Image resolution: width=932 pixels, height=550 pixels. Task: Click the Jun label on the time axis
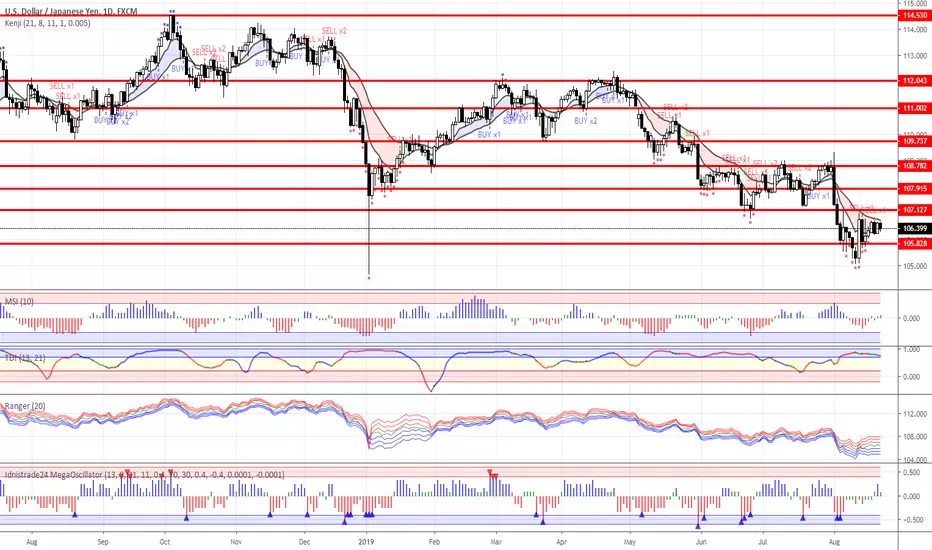[701, 542]
